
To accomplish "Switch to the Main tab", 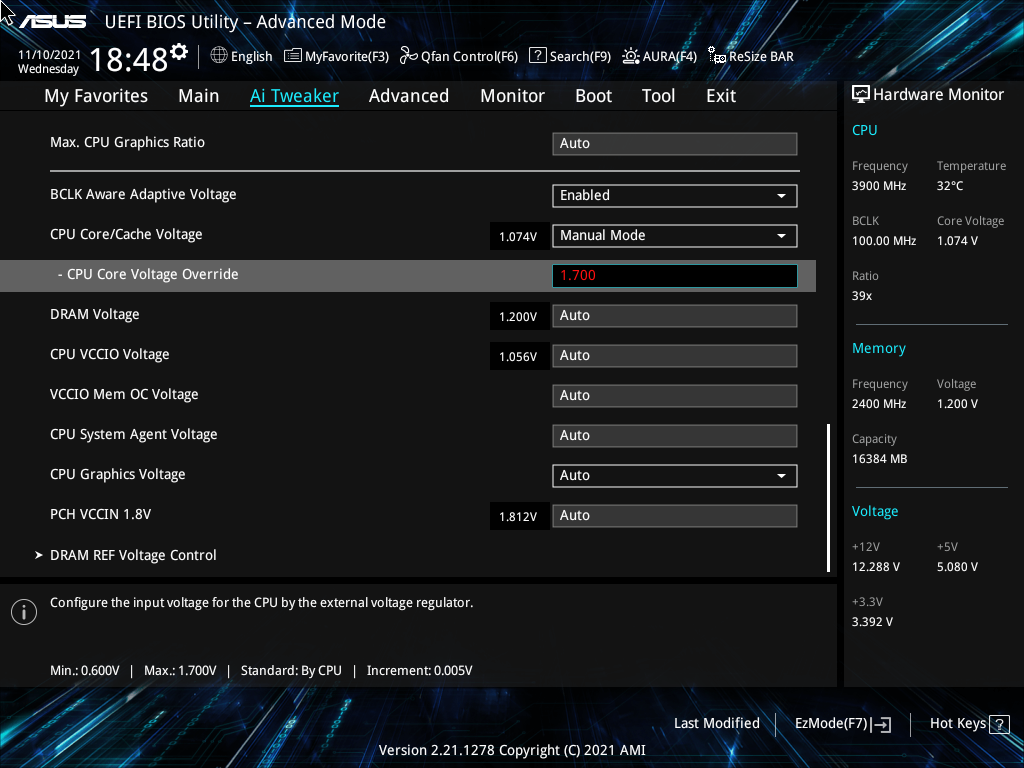I will [199, 96].
